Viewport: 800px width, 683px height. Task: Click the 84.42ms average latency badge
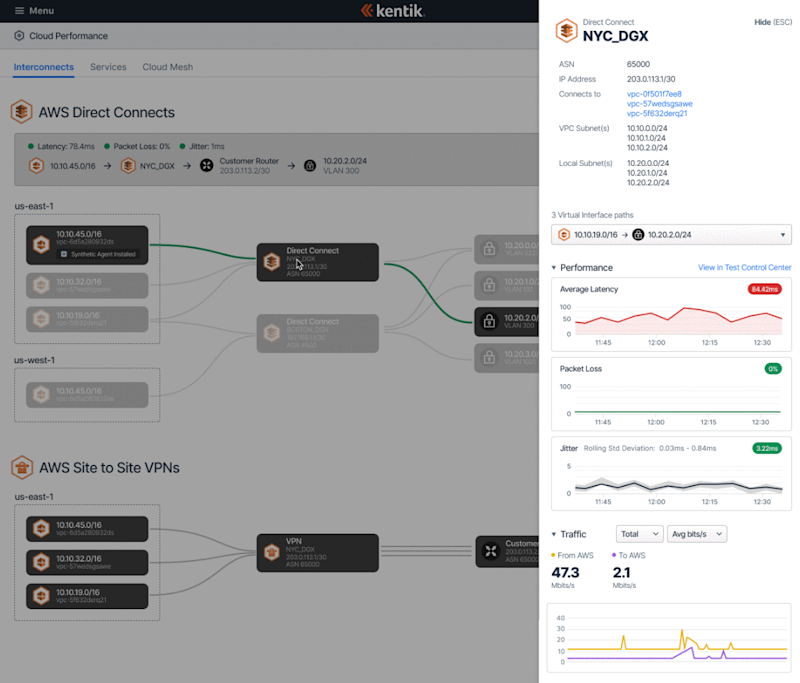764,289
